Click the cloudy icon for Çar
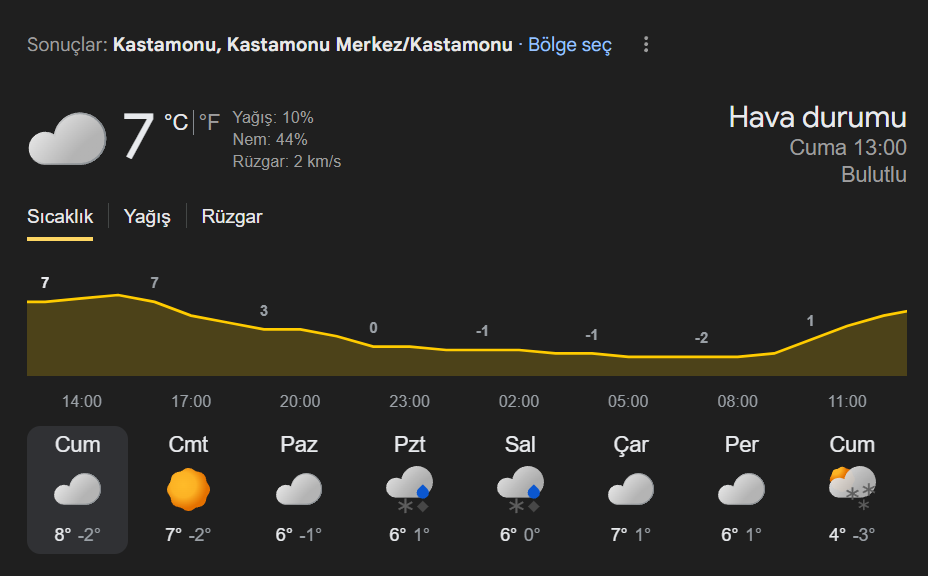 631,489
